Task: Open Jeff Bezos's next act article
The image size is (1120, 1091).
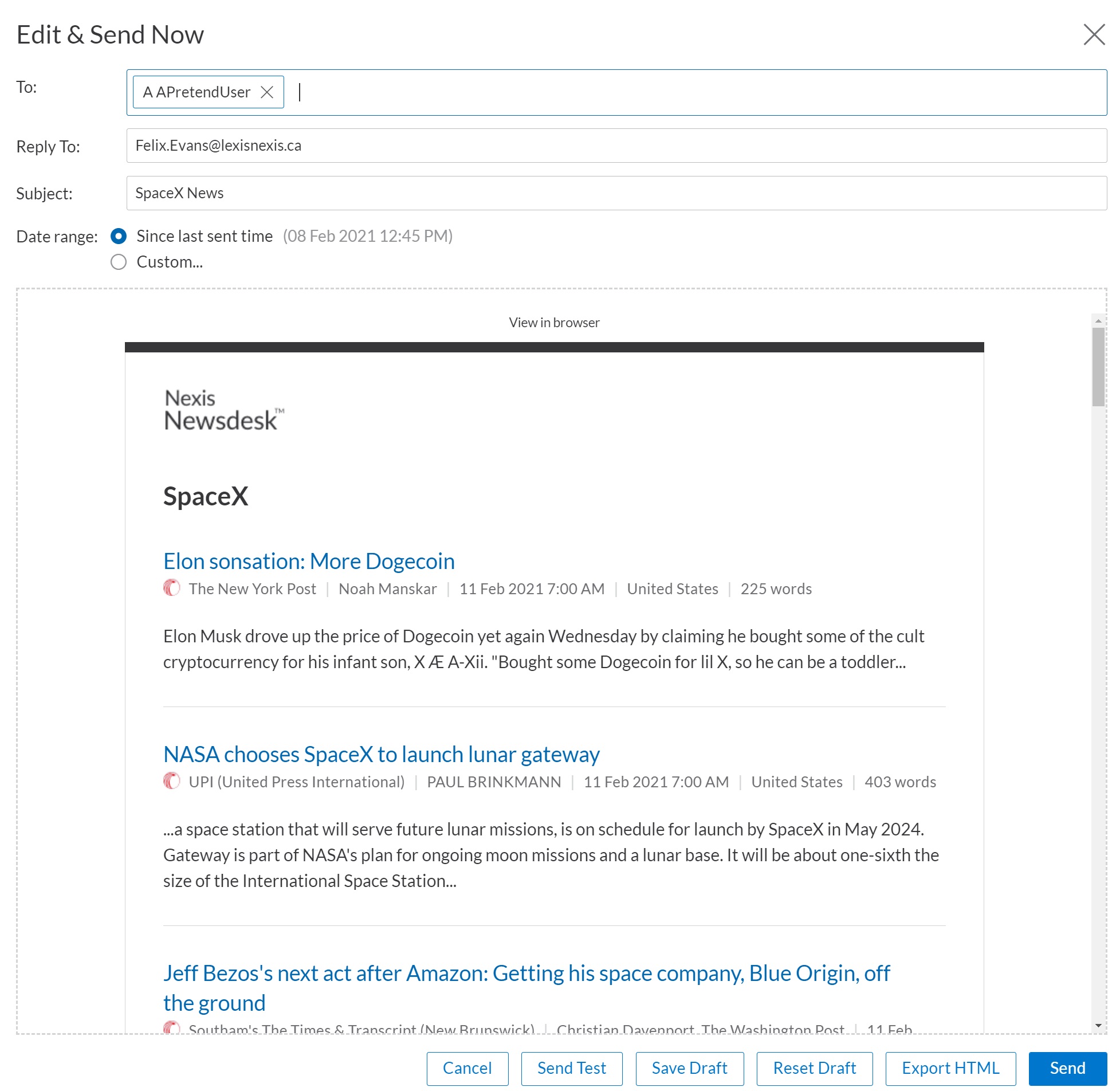Action: point(526,988)
